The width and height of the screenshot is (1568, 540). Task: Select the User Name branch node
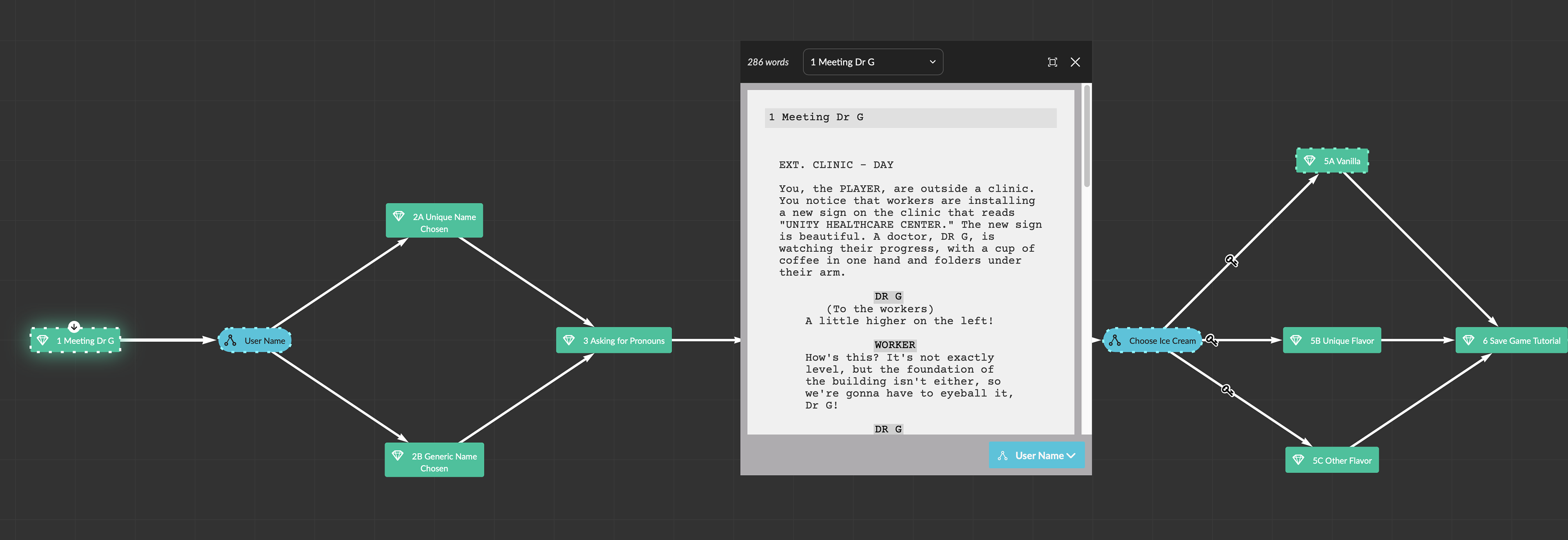255,340
